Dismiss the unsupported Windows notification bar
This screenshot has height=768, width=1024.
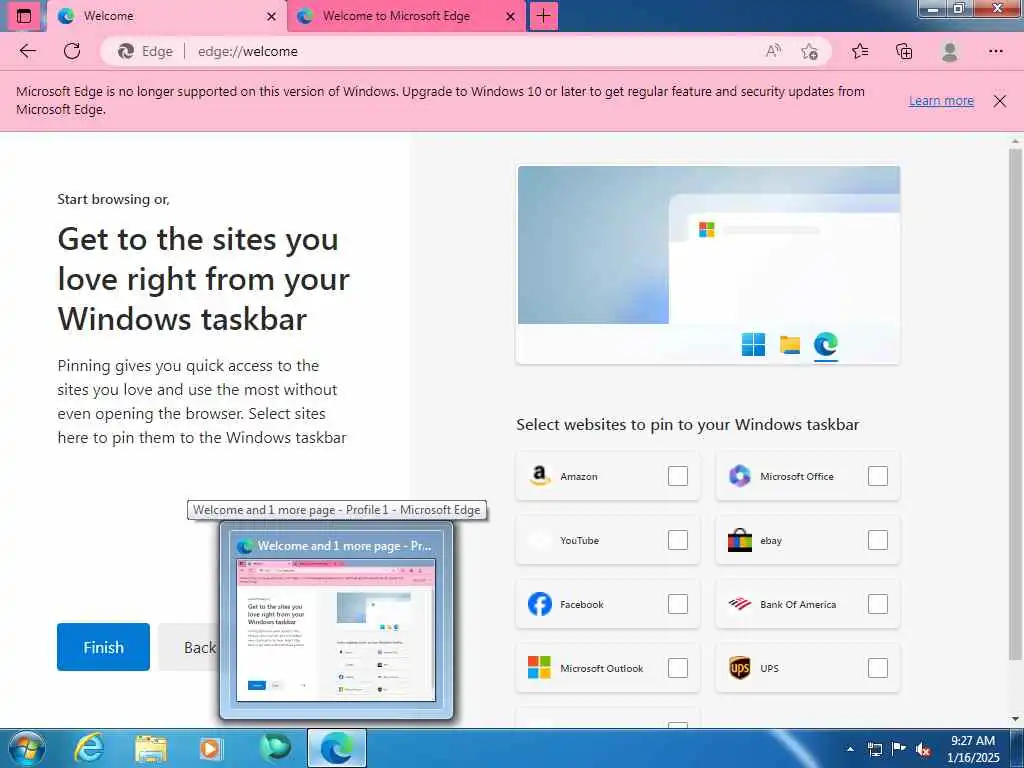[999, 101]
